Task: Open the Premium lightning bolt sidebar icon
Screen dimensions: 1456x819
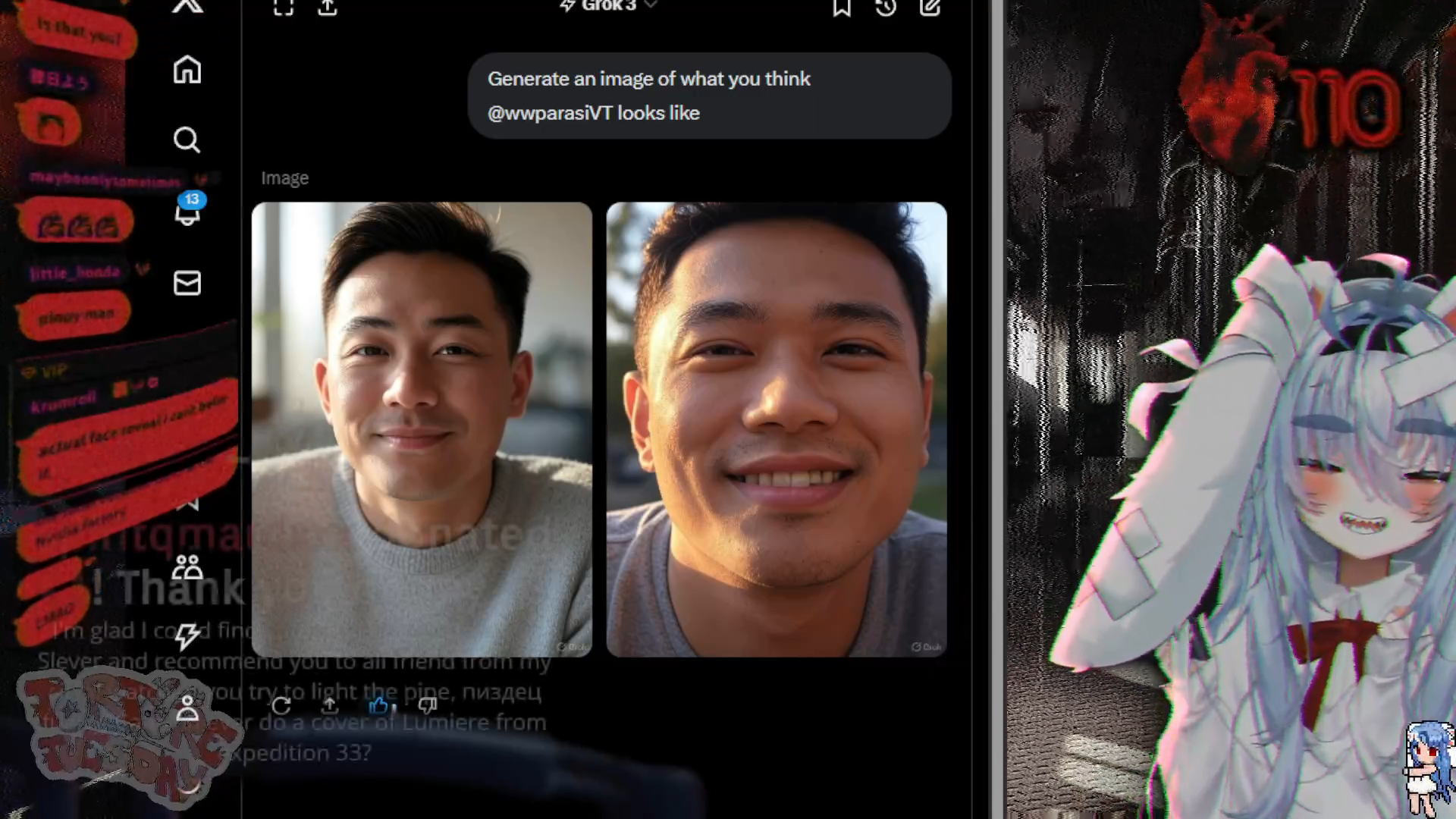Action: [x=187, y=636]
